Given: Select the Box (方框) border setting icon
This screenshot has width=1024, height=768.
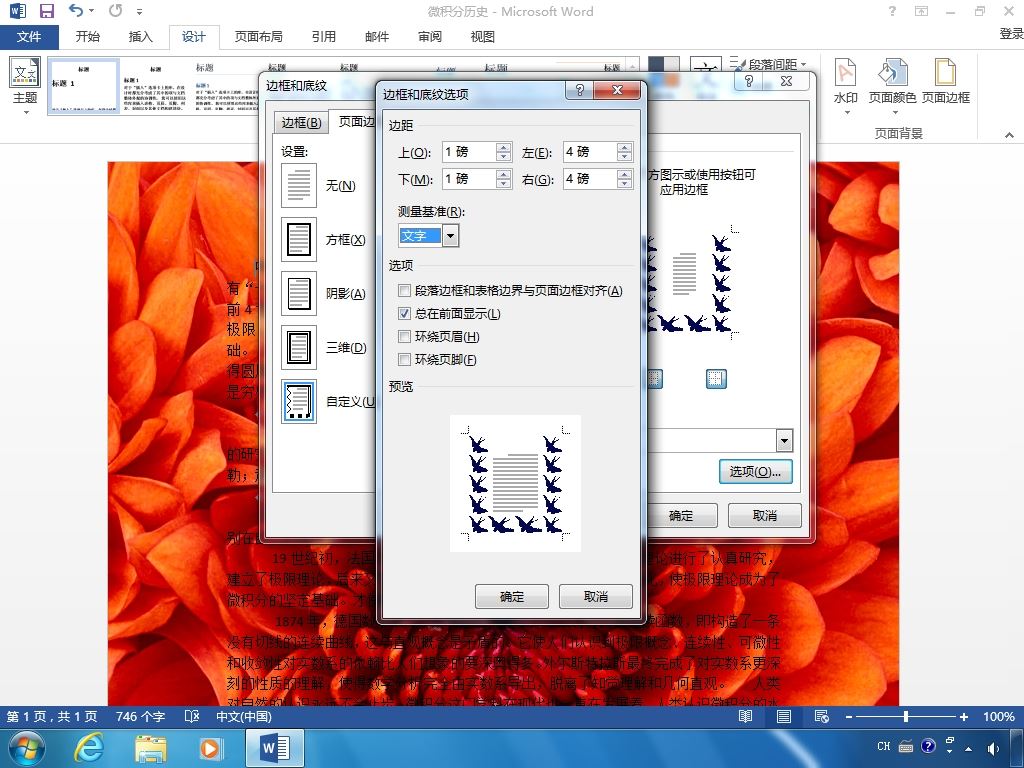Looking at the screenshot, I should pyautogui.click(x=299, y=240).
